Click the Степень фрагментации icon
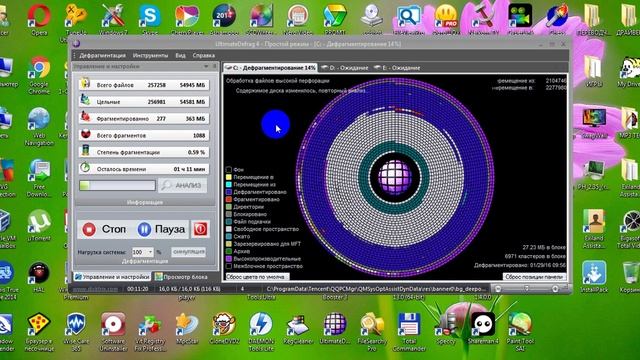Image resolution: width=640 pixels, height=360 pixels. (85, 151)
